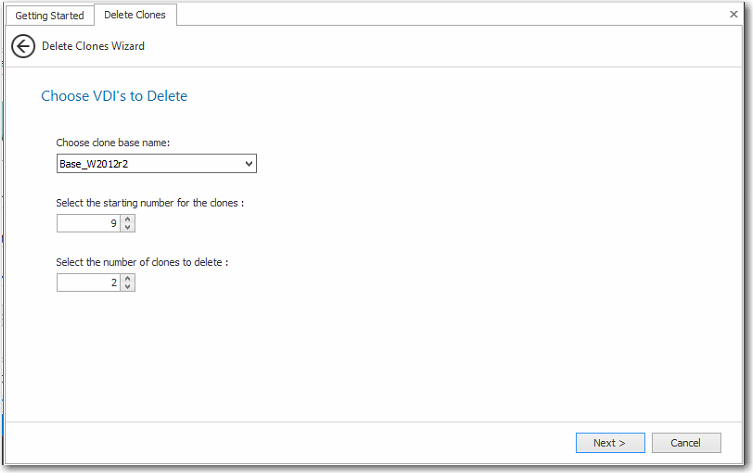This screenshot has height=473, width=753.
Task: Decrease the starting clone number
Action: 128,228
